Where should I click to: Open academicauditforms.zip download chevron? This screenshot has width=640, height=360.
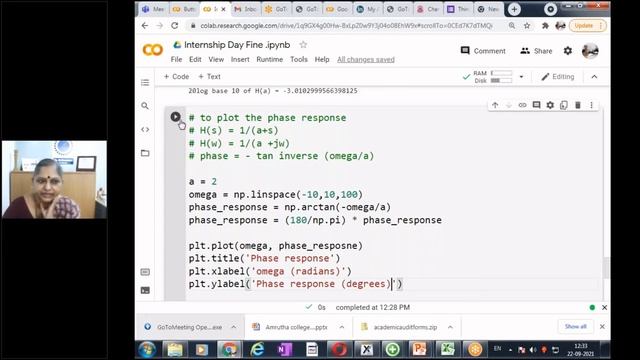[450, 327]
